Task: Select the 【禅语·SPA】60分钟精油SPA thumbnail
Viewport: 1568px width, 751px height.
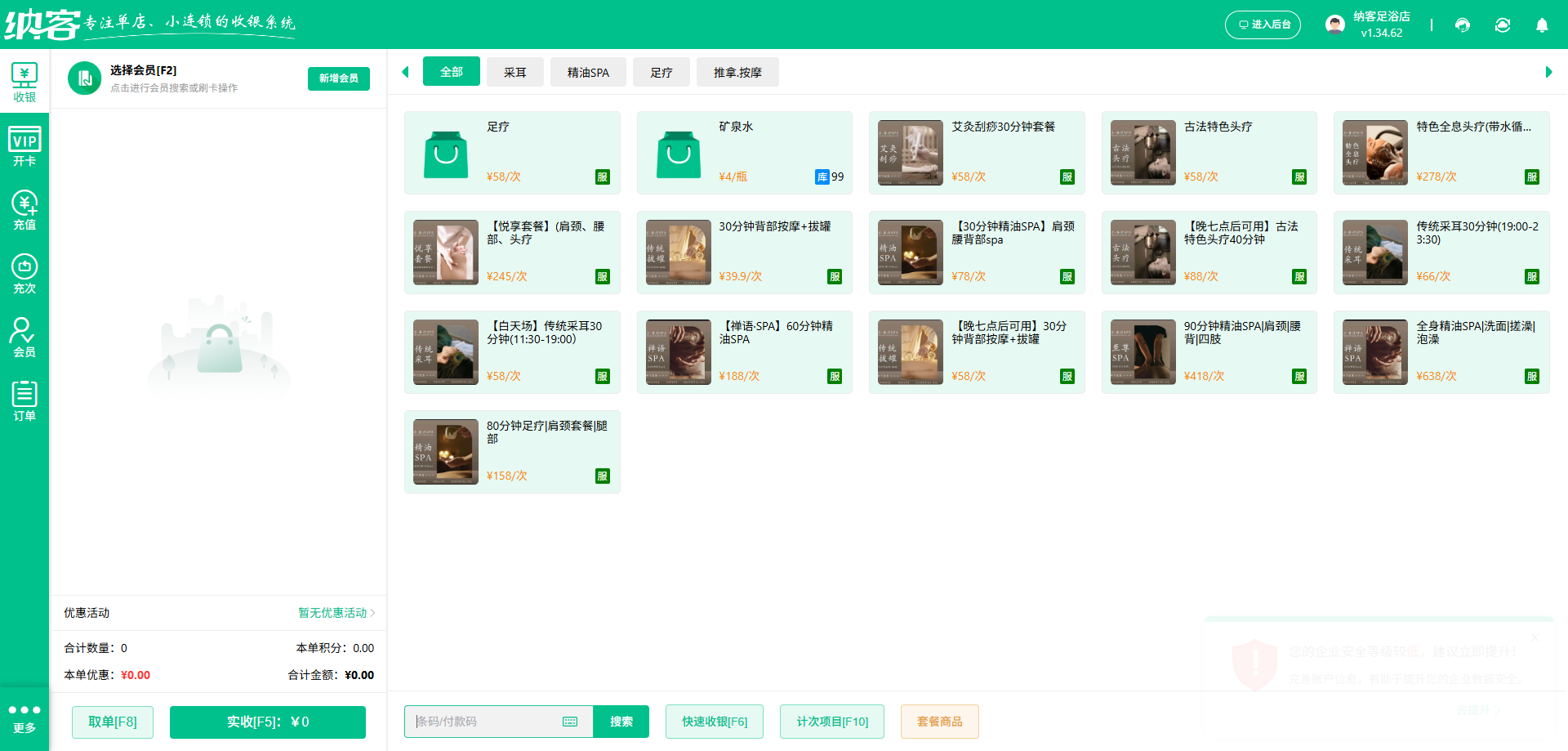Action: point(679,352)
